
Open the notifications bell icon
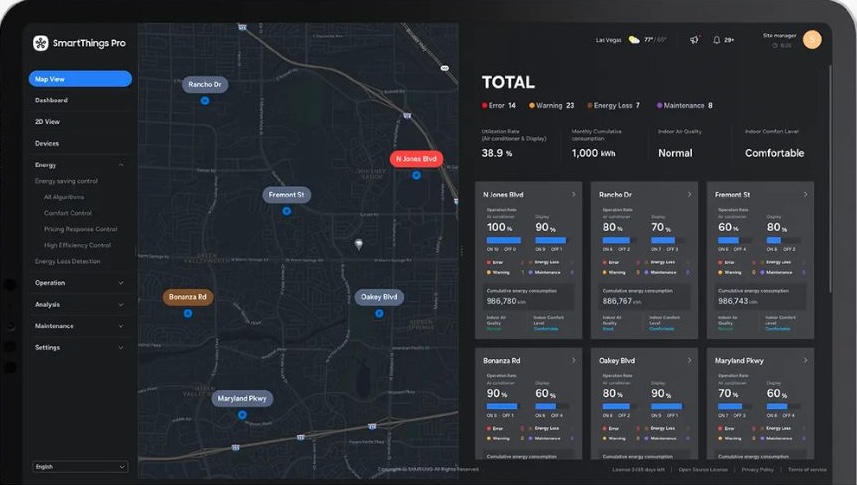tap(717, 40)
